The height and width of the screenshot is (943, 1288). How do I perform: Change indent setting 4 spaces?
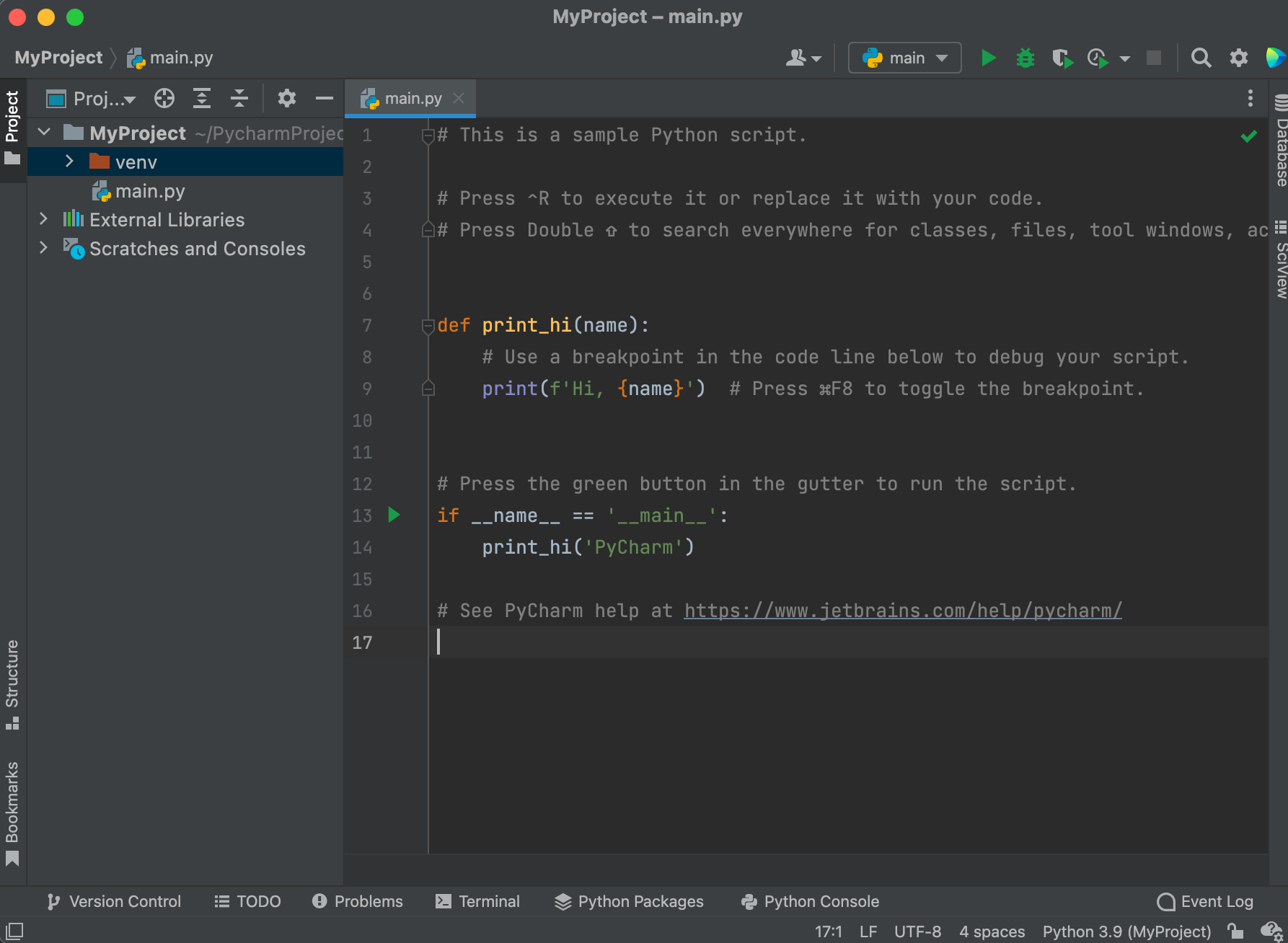[x=992, y=931]
